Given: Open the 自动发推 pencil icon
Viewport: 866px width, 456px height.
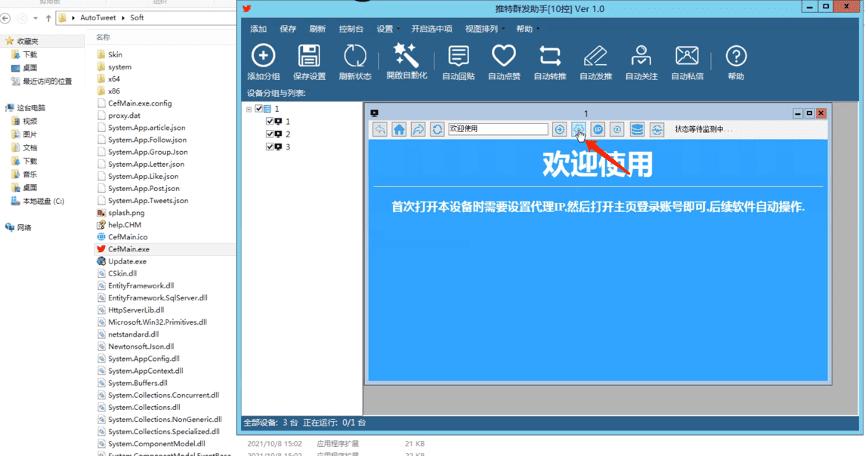Looking at the screenshot, I should coord(595,56).
